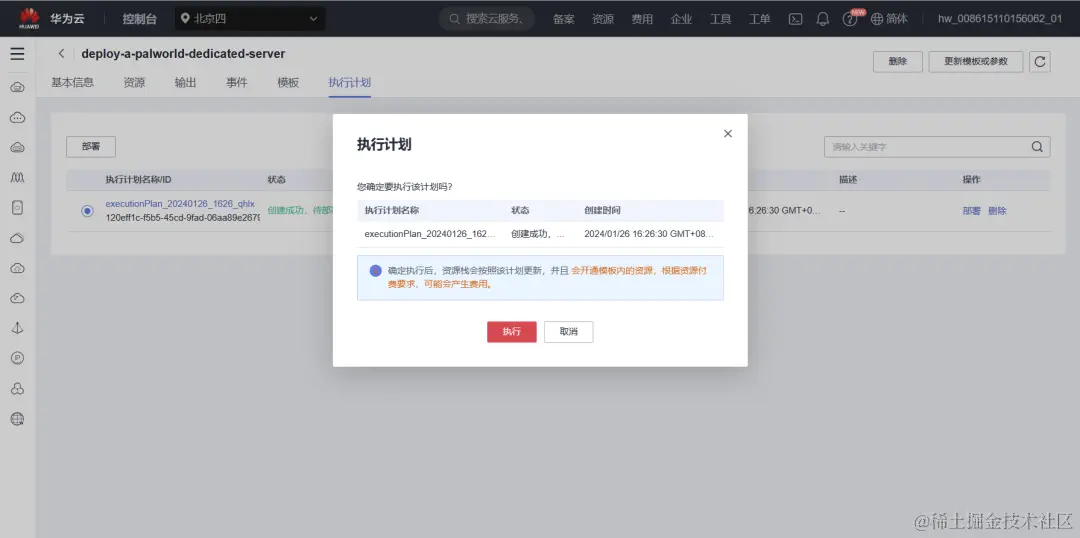Image resolution: width=1080 pixels, height=538 pixels.
Task: Click the back arrow beside the stack name
Action: pos(62,54)
